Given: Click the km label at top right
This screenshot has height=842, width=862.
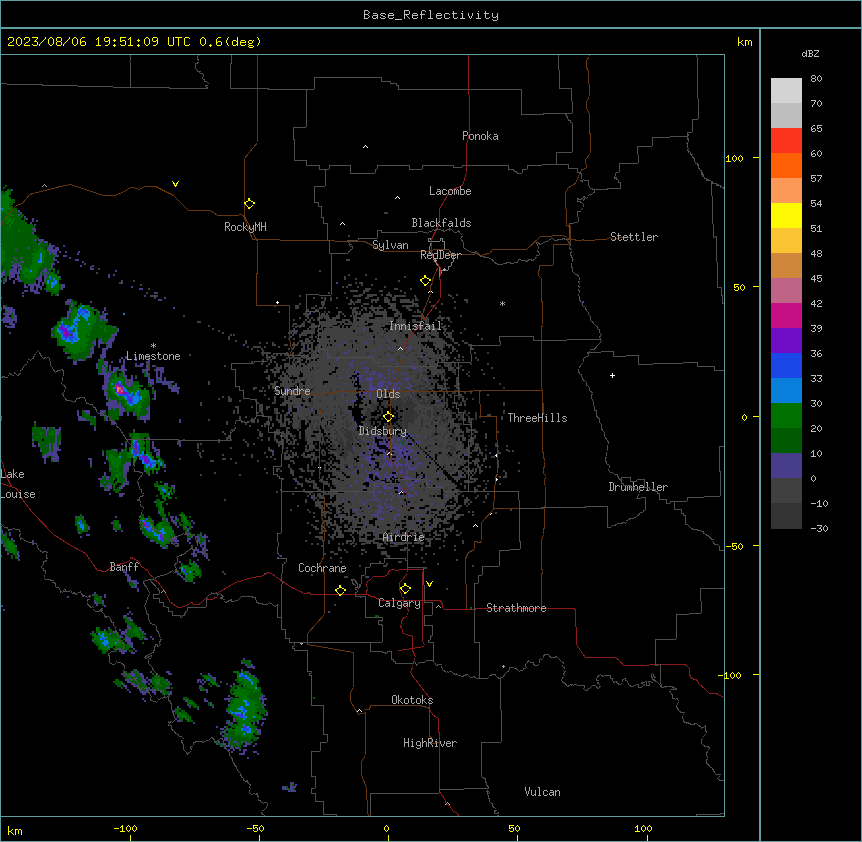Looking at the screenshot, I should [x=744, y=42].
